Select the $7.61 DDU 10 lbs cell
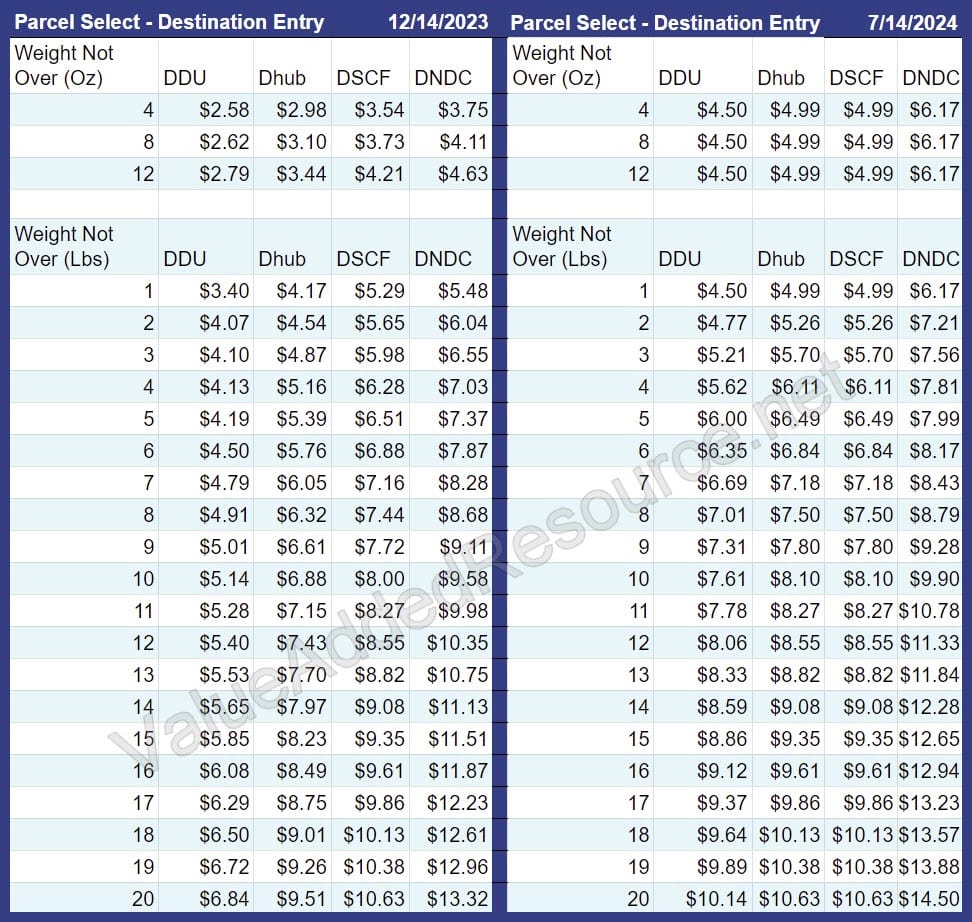The height and width of the screenshot is (922, 972). [722, 578]
